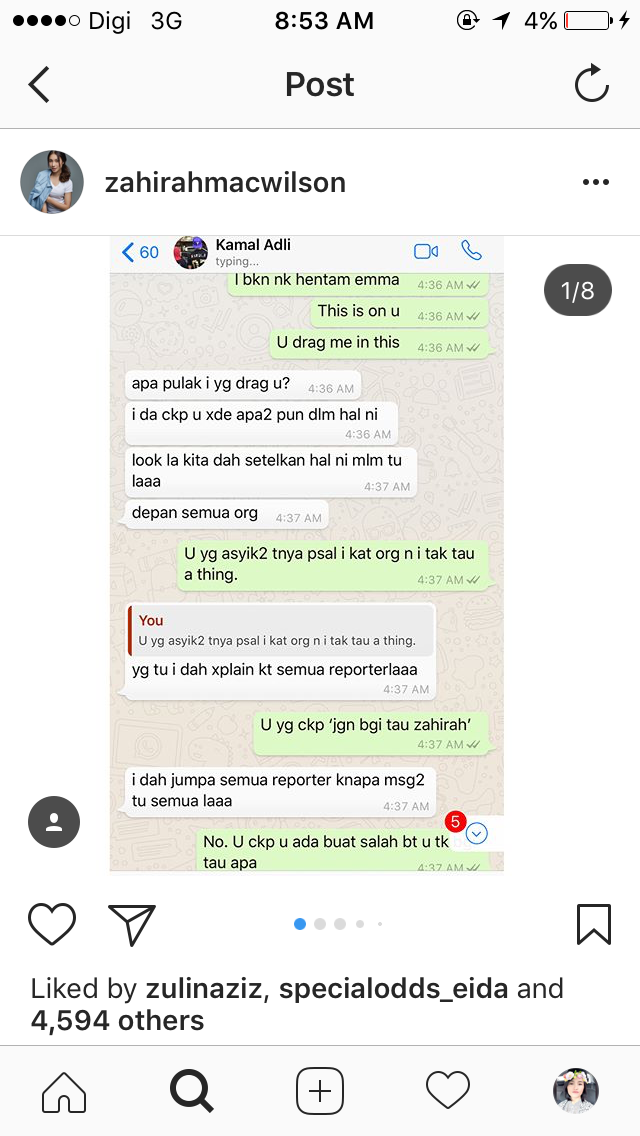The height and width of the screenshot is (1136, 640).
Task: Open zahirahmacwilson profile username
Action: [225, 183]
